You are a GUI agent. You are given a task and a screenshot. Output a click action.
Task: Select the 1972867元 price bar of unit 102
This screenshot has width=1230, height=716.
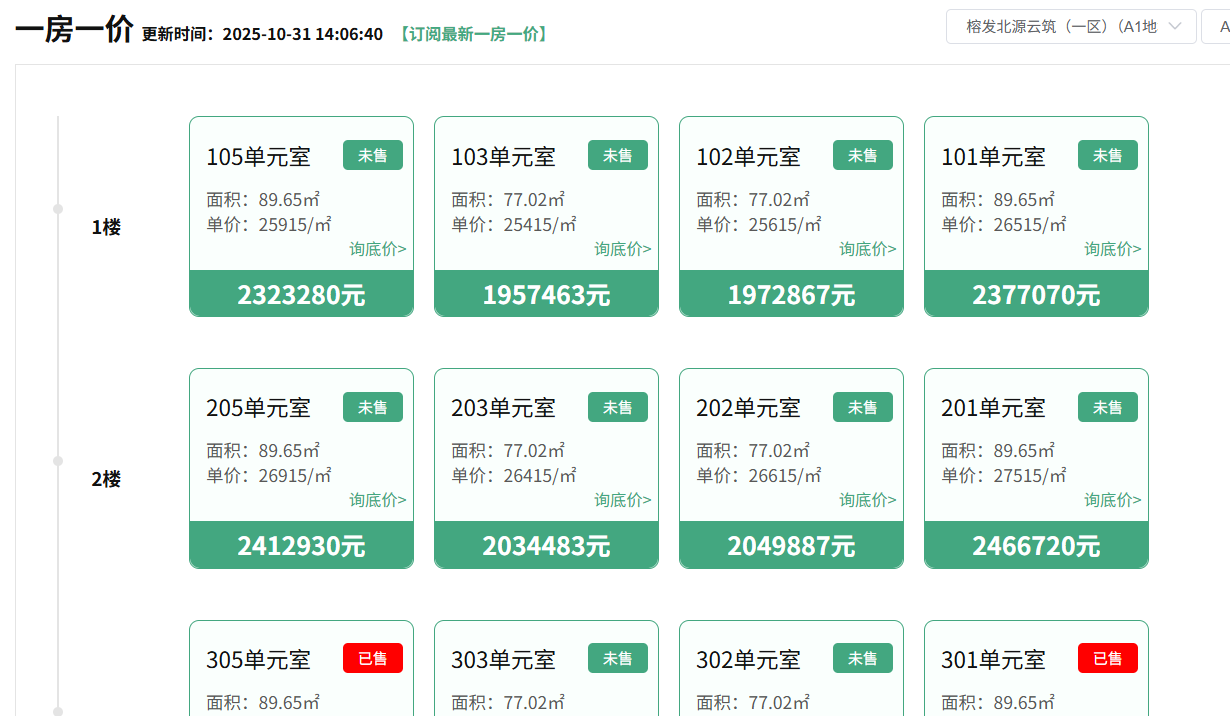tap(791, 294)
